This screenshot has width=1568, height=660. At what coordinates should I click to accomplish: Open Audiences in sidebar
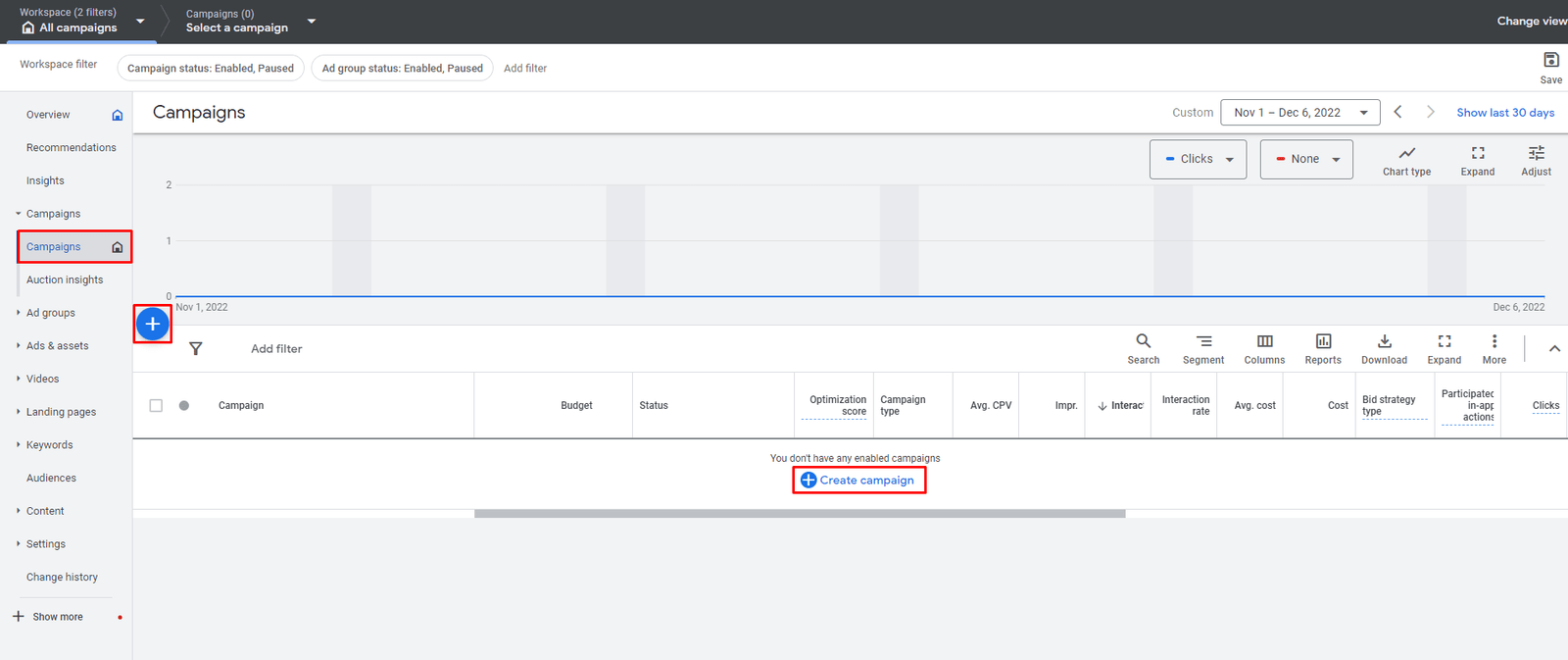[x=51, y=478]
